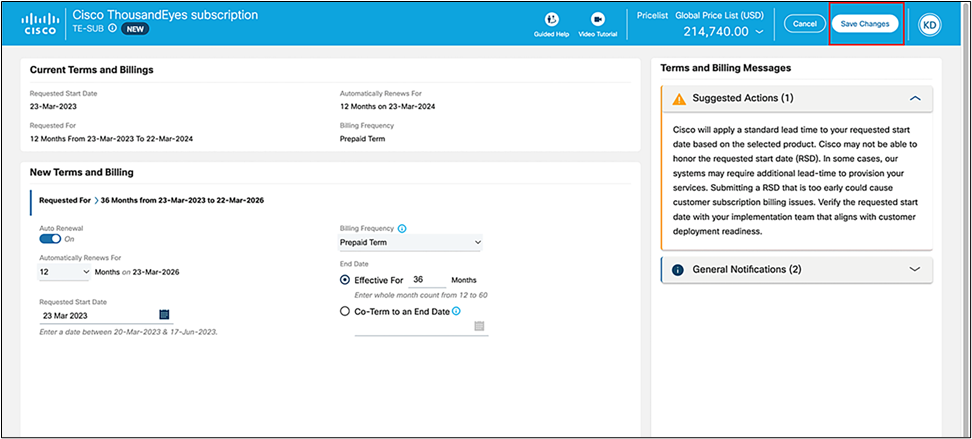Click the General Notifications info icon

click(x=678, y=270)
